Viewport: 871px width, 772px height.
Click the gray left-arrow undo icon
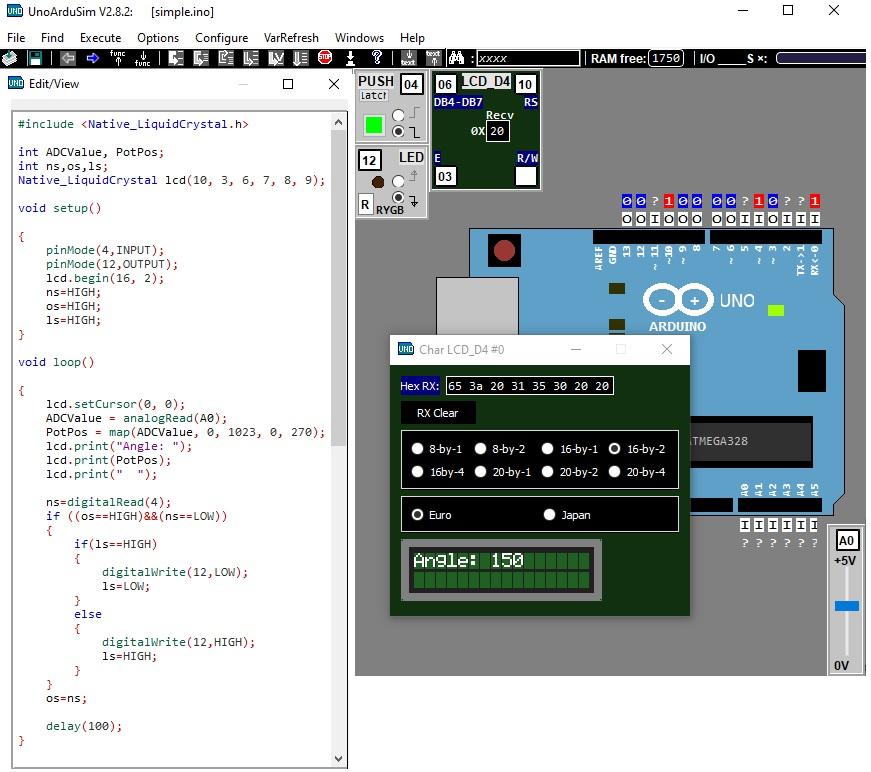click(68, 58)
